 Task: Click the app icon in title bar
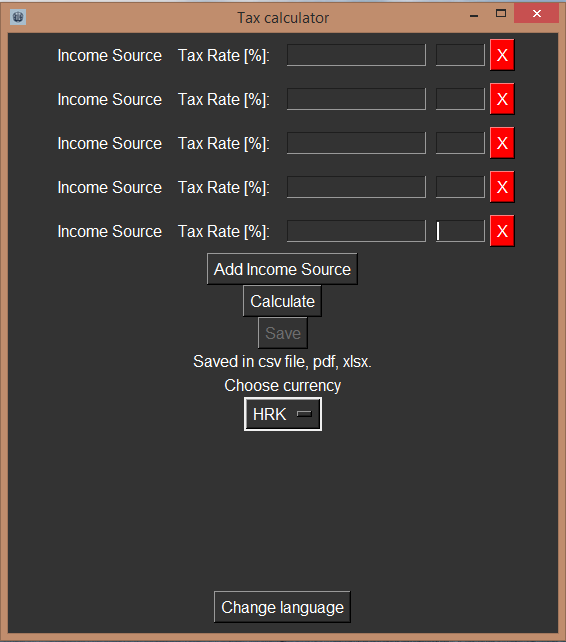pyautogui.click(x=18, y=17)
